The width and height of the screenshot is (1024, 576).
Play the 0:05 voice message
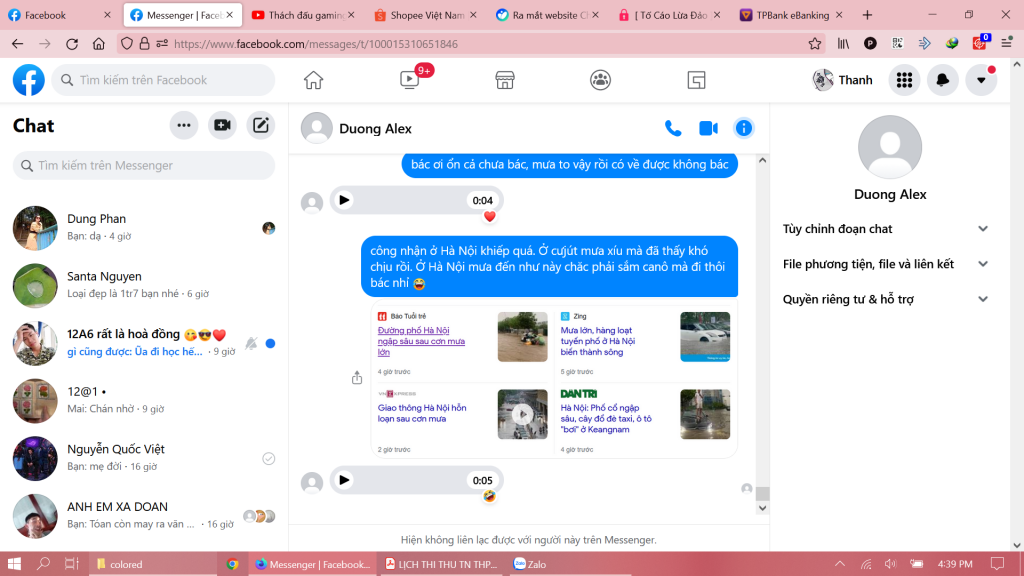344,480
